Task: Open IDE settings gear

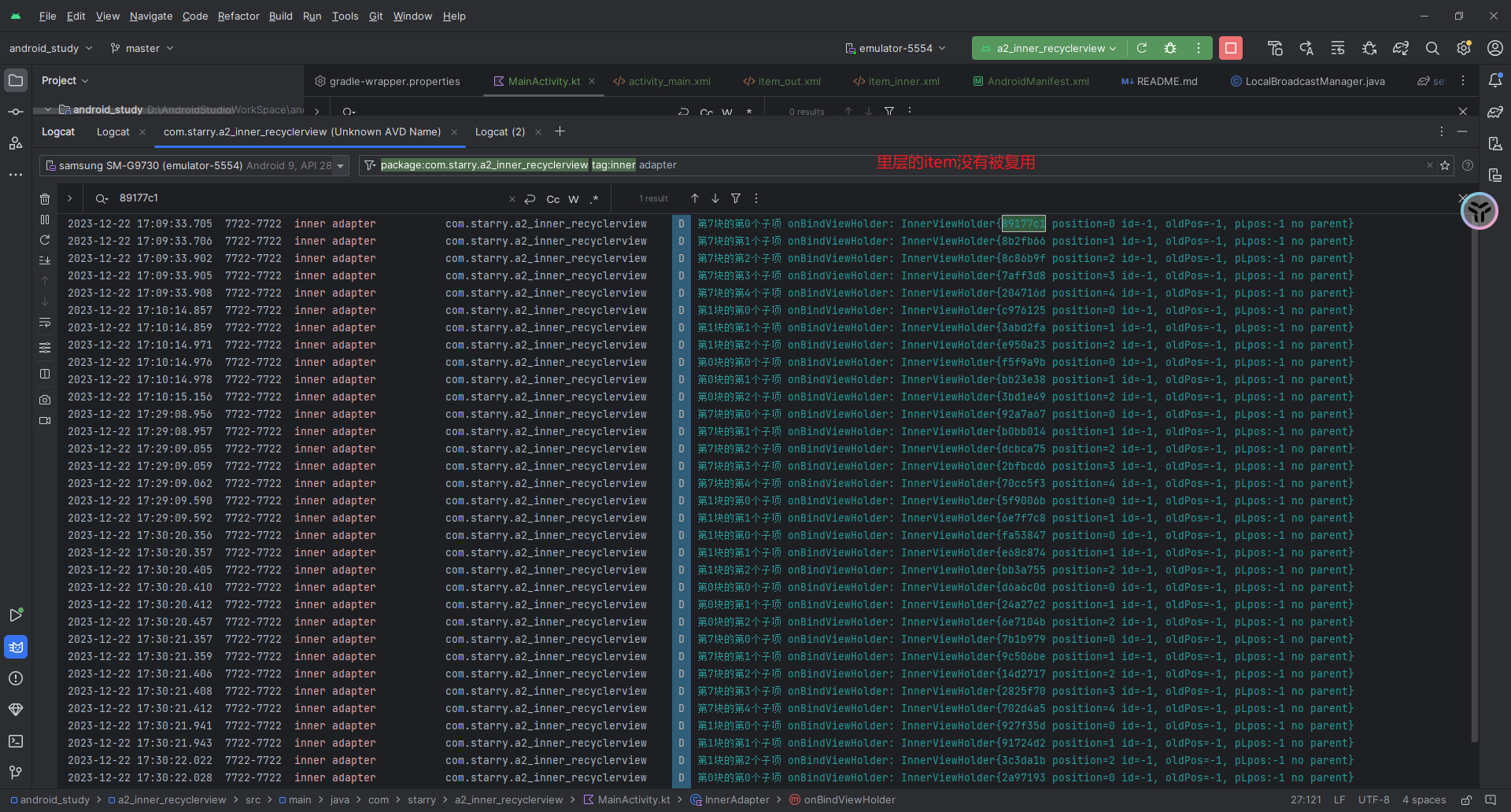Action: (1464, 48)
